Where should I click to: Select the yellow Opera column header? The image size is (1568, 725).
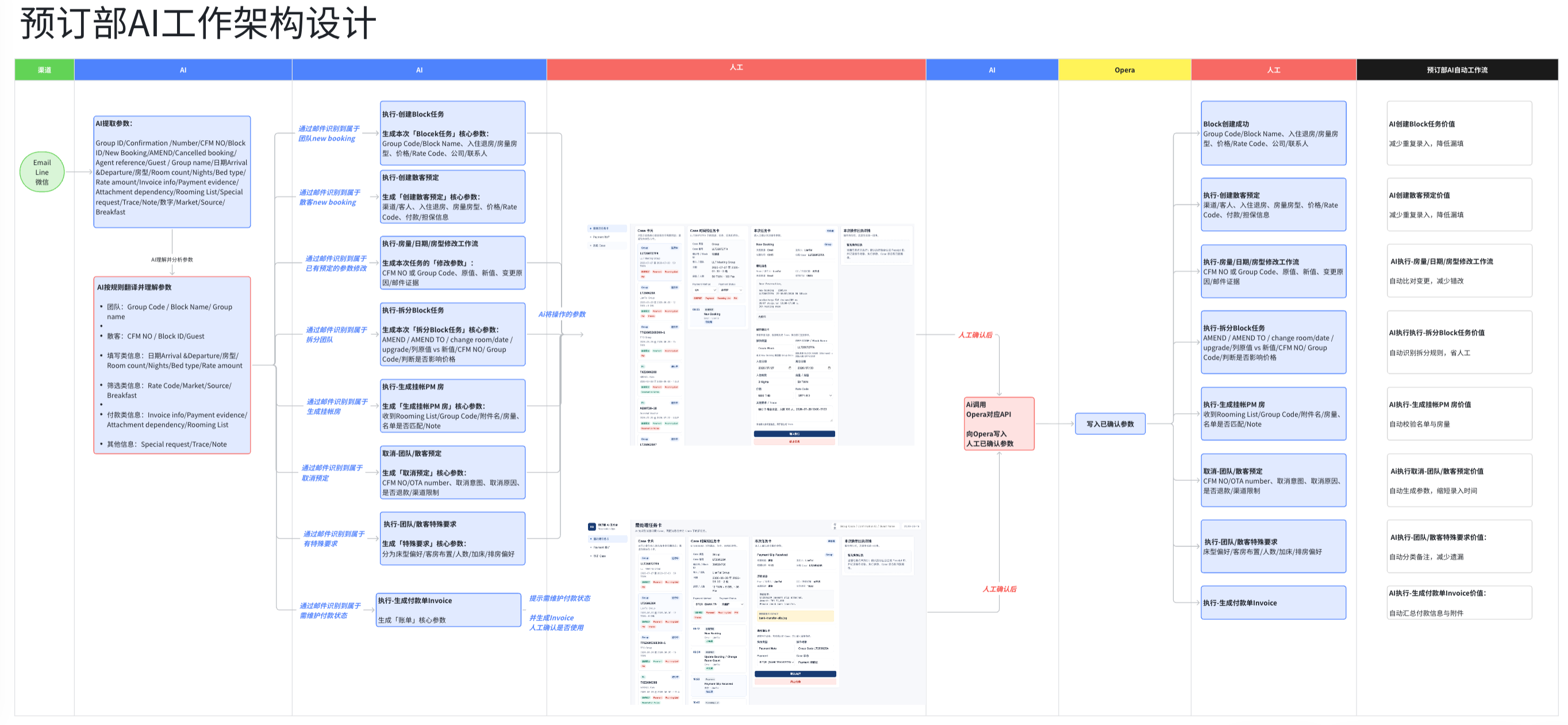click(x=1125, y=70)
